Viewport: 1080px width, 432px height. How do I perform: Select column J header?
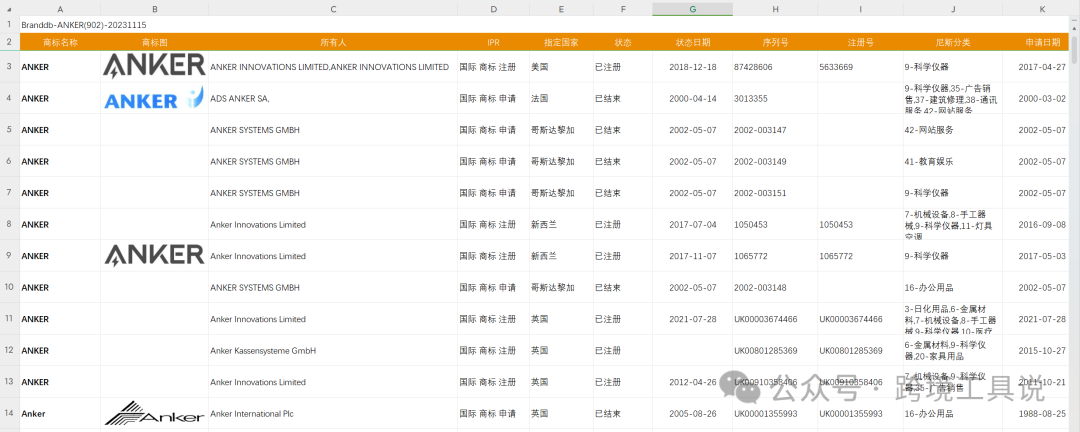click(x=953, y=9)
